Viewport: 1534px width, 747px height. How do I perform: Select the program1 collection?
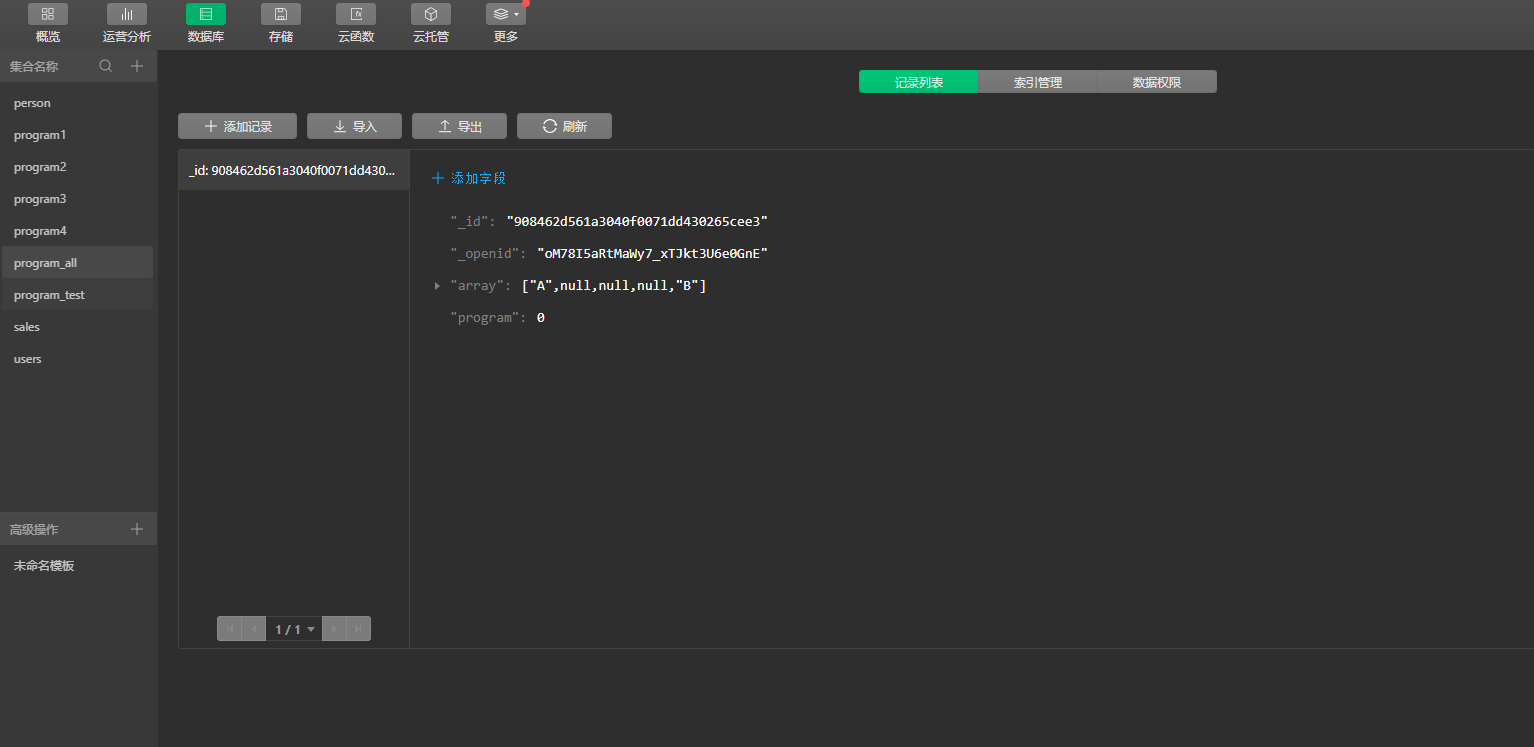(x=77, y=135)
